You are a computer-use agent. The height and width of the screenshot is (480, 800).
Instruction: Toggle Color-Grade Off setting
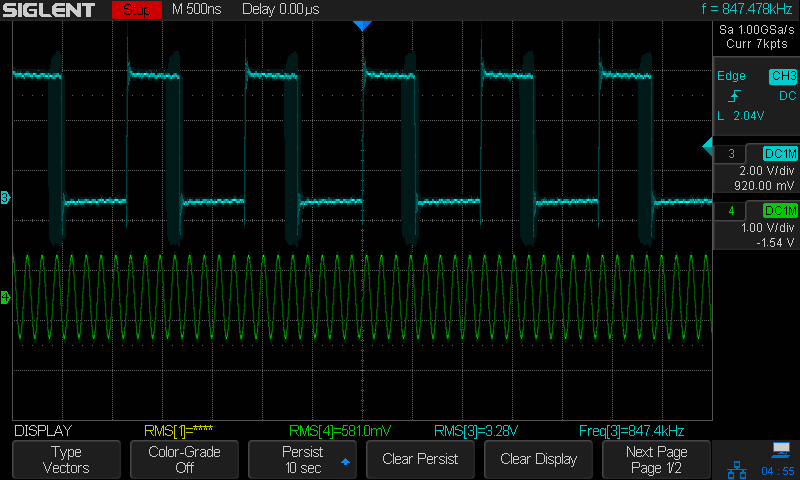[185, 459]
